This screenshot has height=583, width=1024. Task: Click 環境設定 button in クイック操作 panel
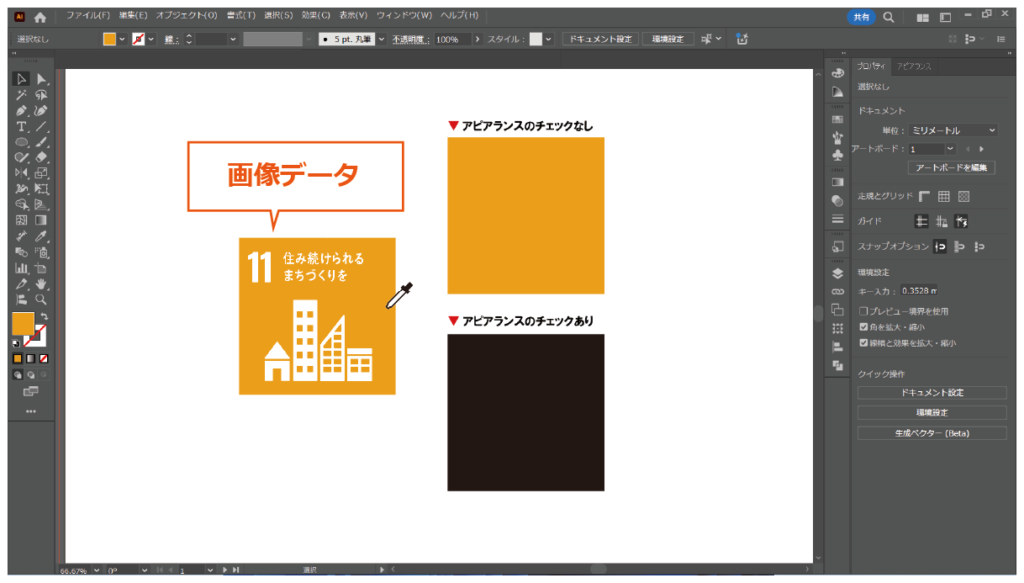(932, 413)
